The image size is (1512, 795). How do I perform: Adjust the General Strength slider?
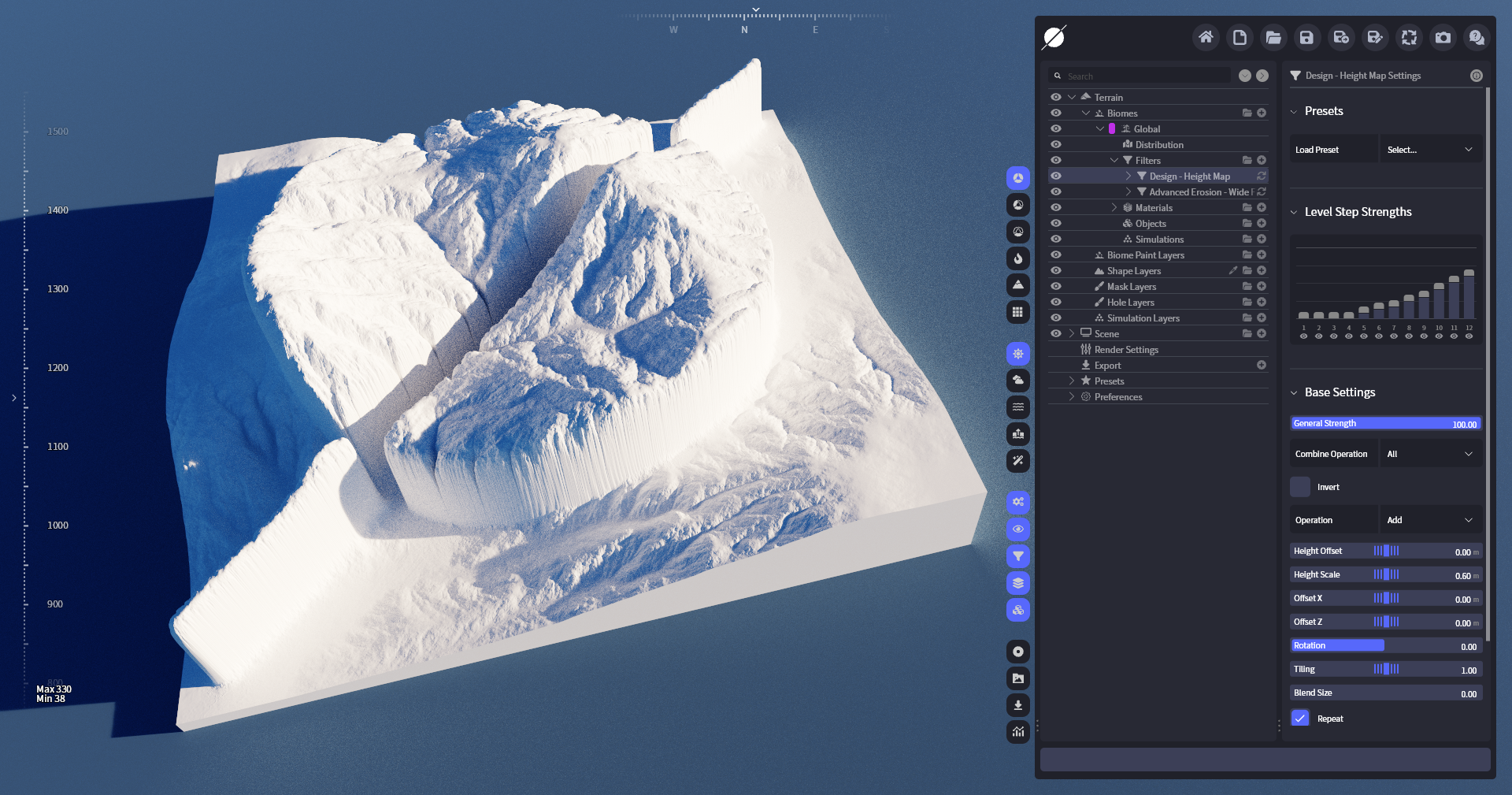click(x=1386, y=424)
